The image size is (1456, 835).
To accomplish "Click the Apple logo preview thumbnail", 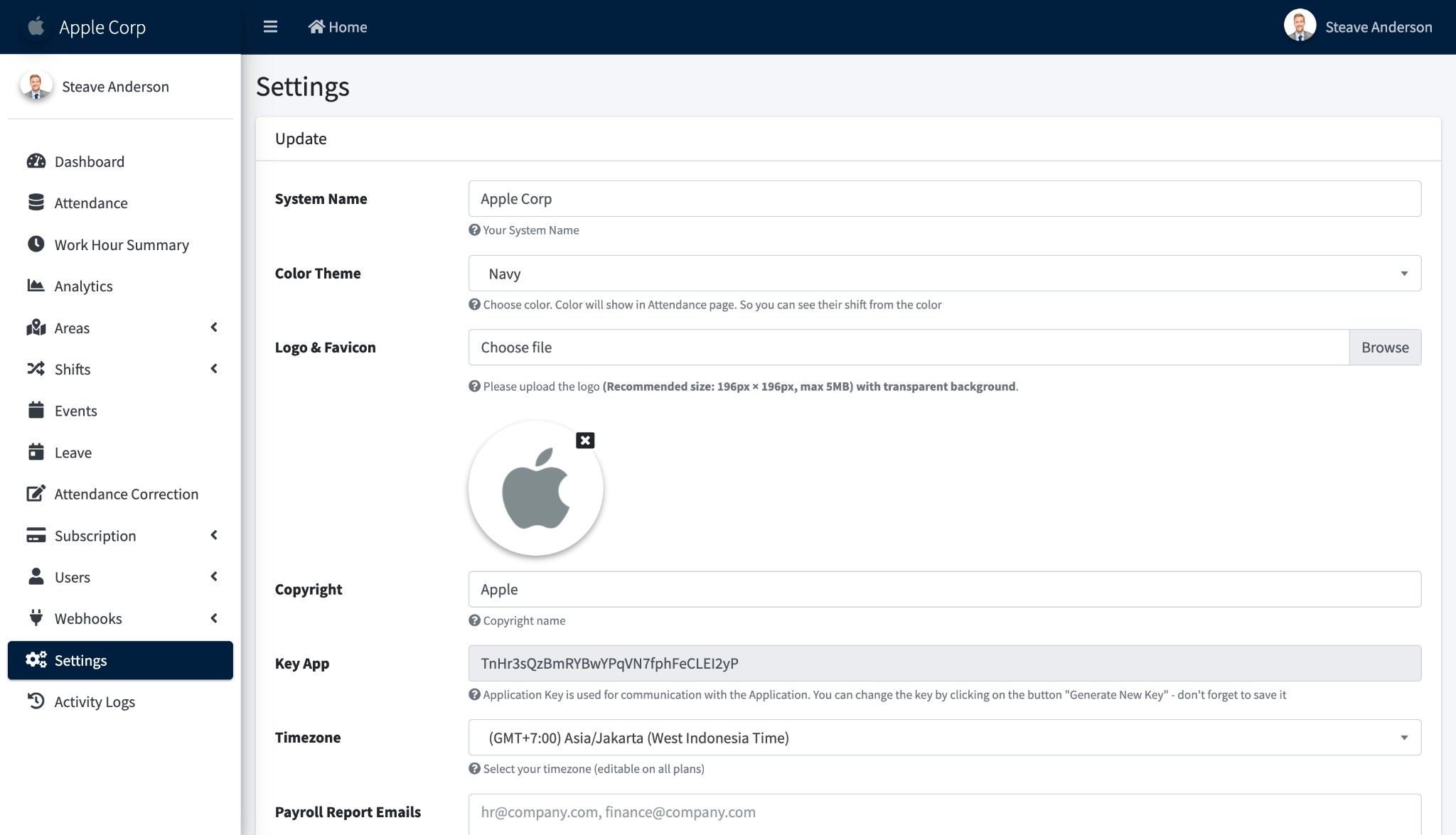I will point(535,489).
